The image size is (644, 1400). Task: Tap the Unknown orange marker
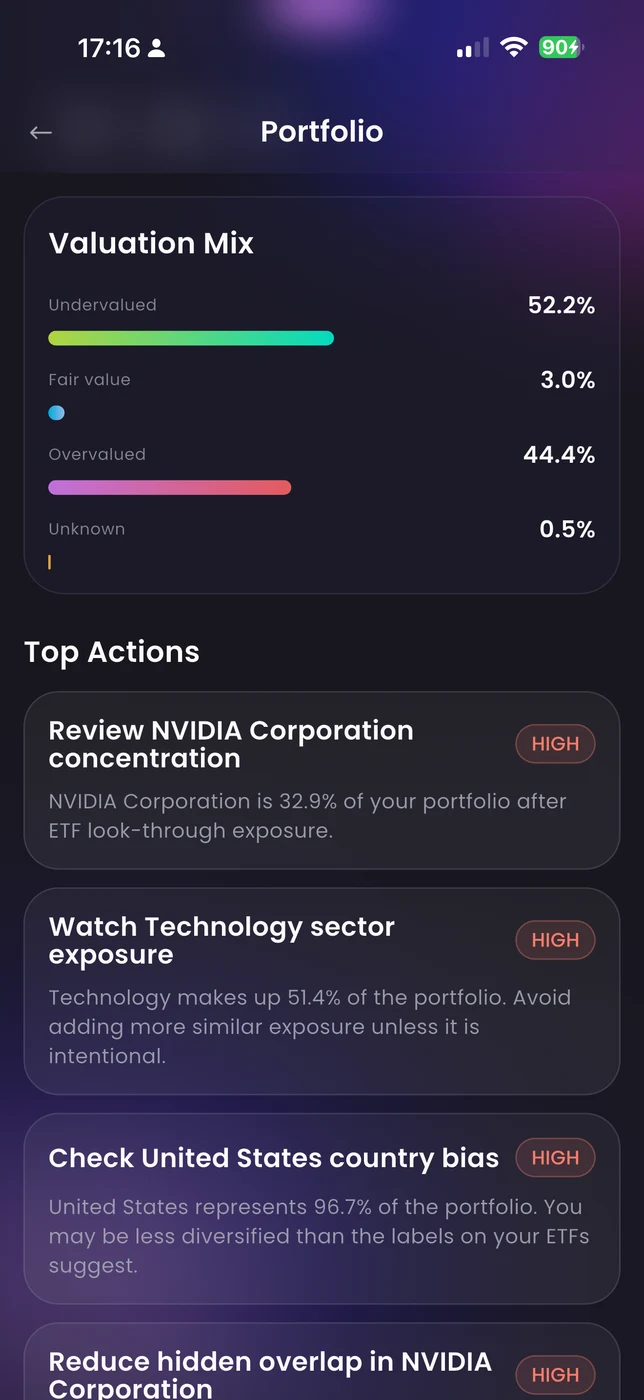pyautogui.click(x=50, y=563)
